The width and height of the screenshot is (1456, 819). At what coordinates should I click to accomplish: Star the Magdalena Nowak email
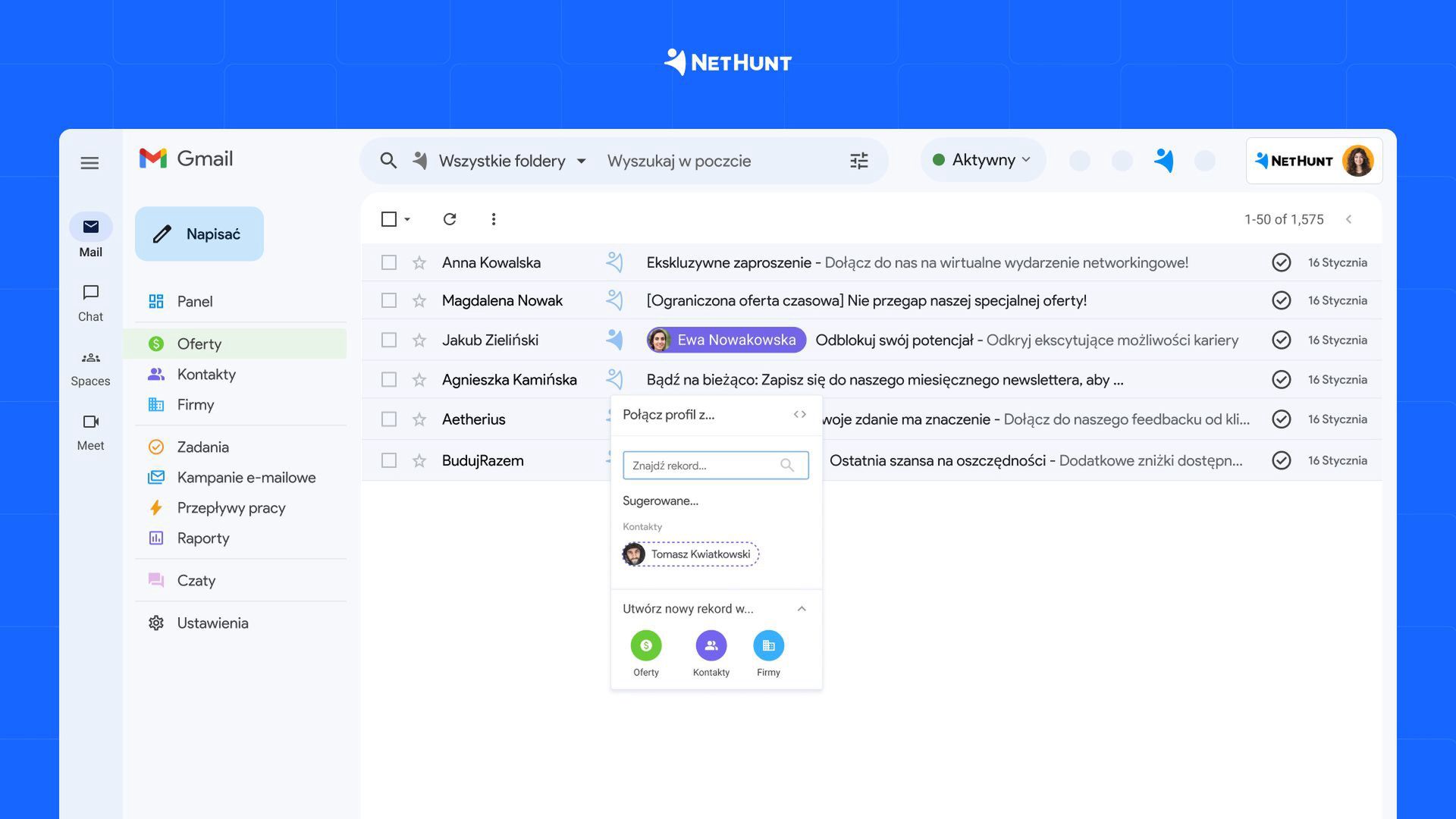[419, 301]
